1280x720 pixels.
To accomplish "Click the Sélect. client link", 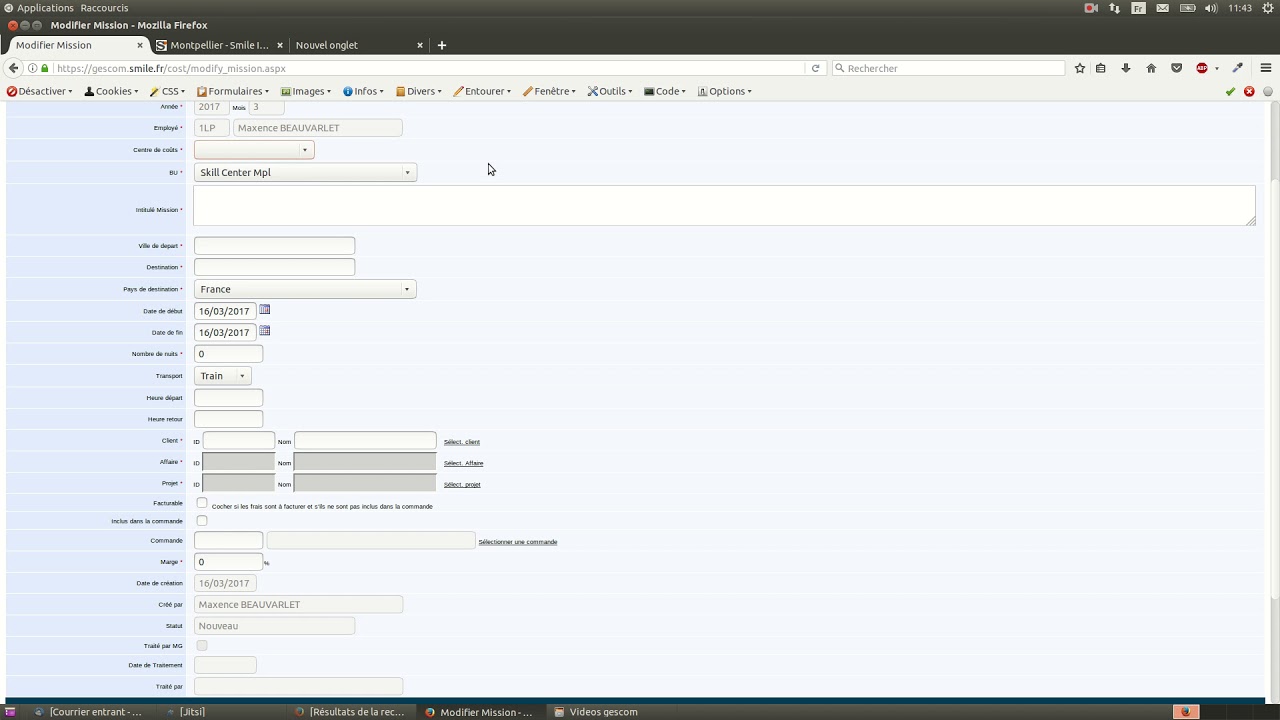I will click(x=462, y=442).
